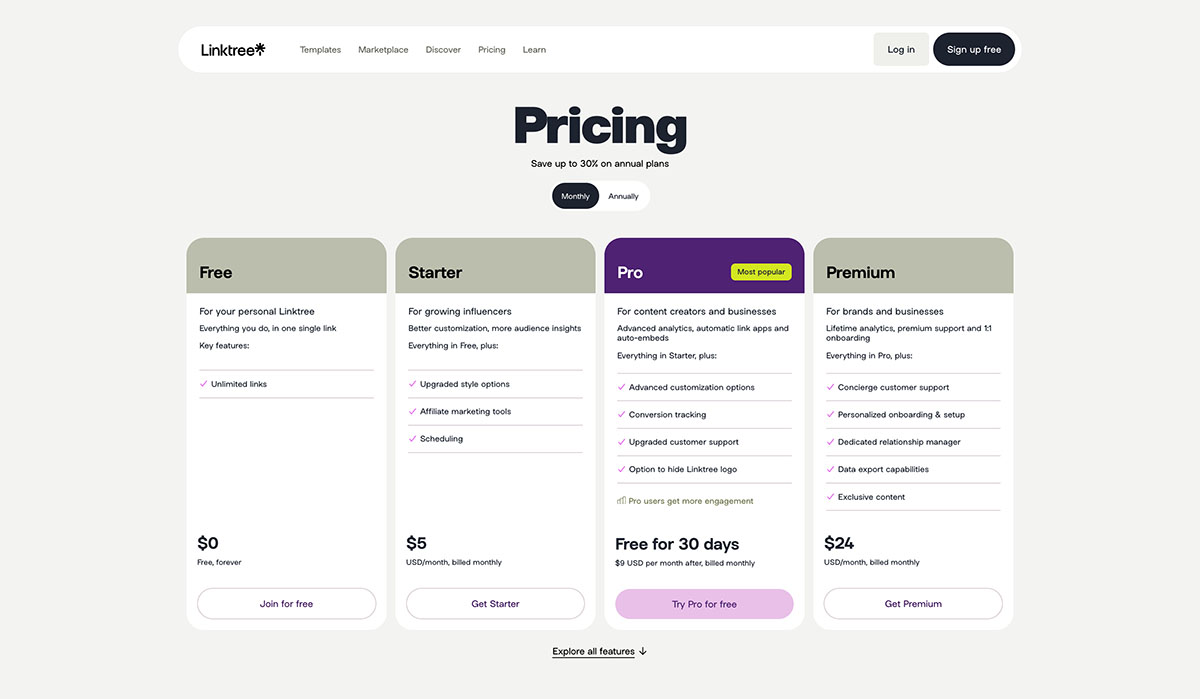Toggle the Annually plan pill
The width and height of the screenshot is (1200, 699).
pyautogui.click(x=623, y=195)
